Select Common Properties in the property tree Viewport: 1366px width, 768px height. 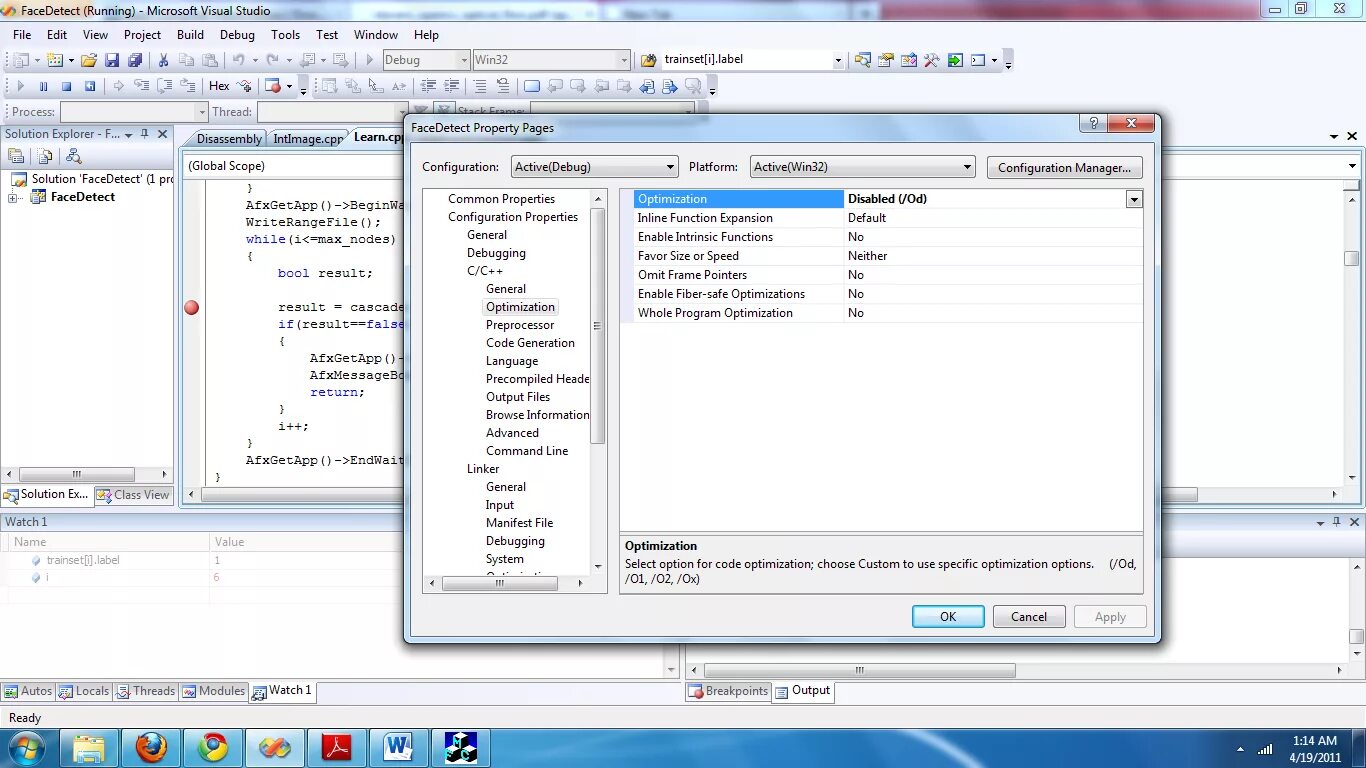coord(501,199)
